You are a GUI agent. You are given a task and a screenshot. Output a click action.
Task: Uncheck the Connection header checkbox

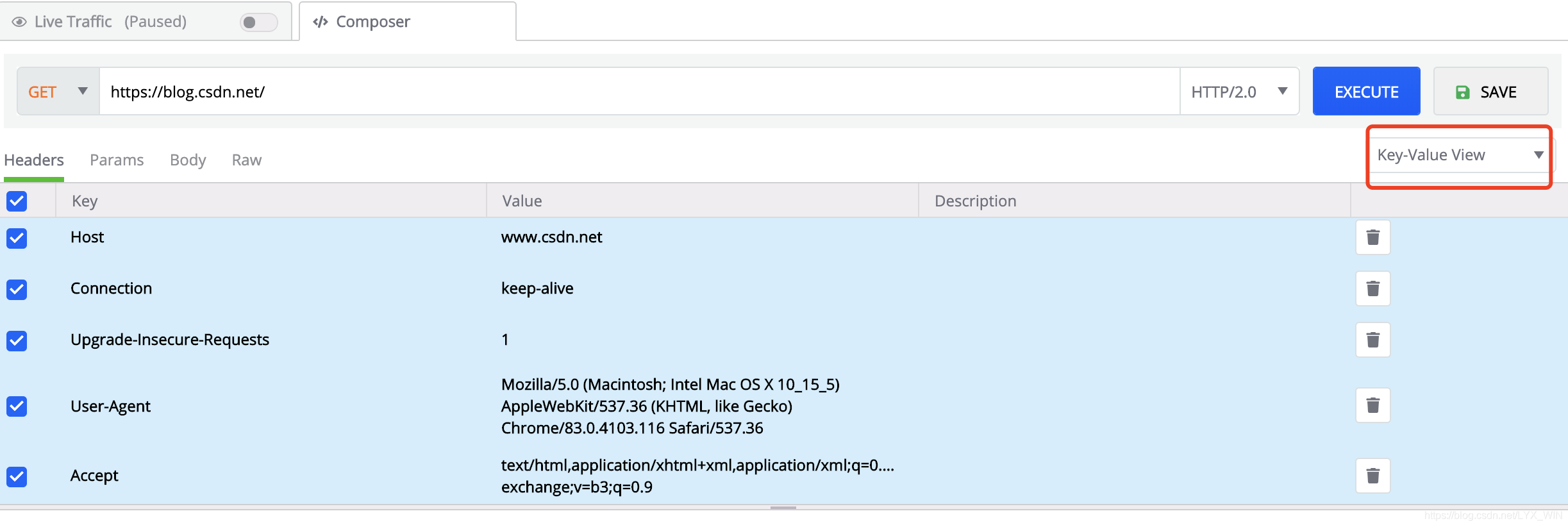17,290
